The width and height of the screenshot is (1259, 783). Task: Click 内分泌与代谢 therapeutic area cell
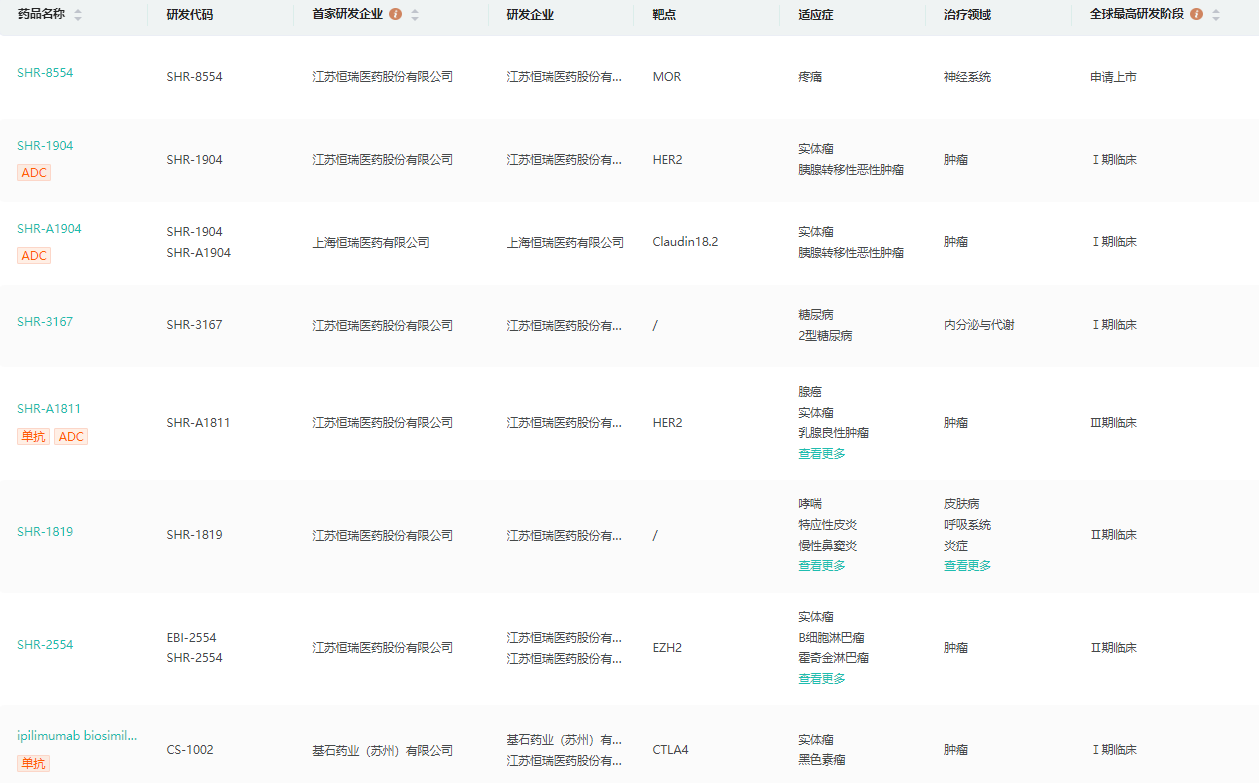(x=979, y=325)
